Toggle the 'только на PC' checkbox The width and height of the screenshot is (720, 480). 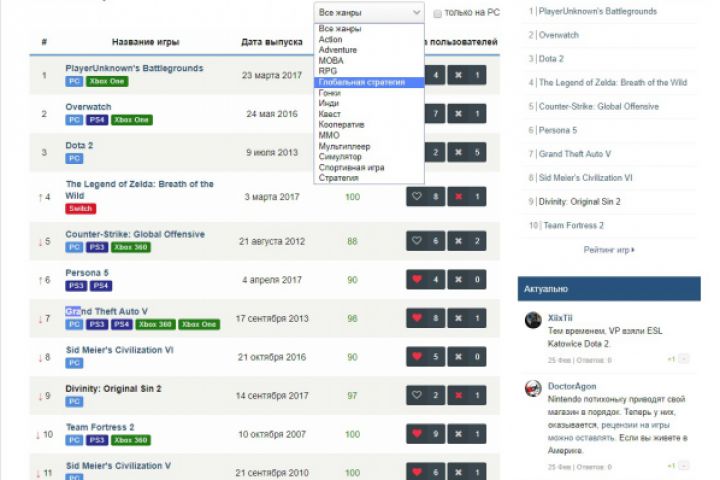click(438, 13)
